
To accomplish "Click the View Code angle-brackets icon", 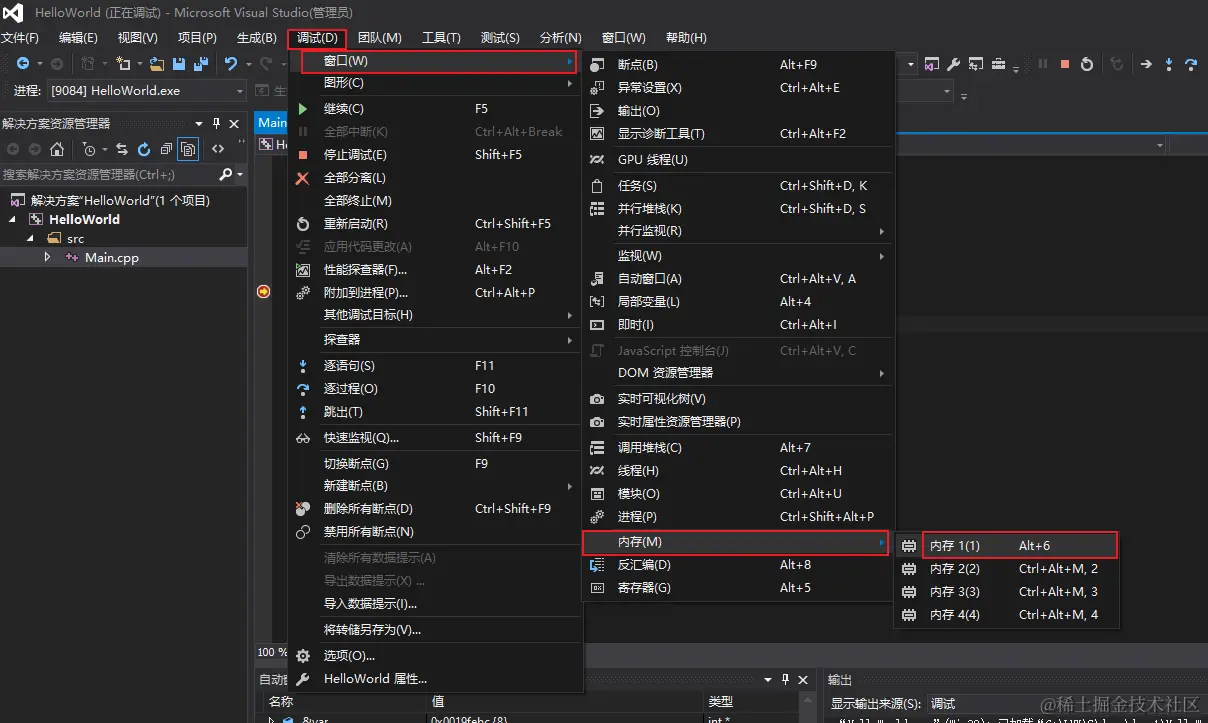I will tap(218, 149).
